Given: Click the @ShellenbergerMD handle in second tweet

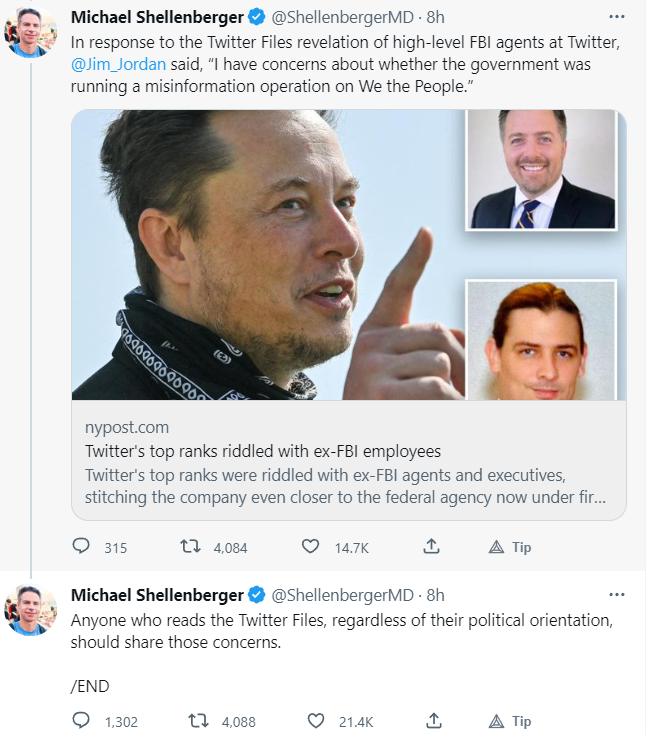Looking at the screenshot, I should pyautogui.click(x=343, y=595).
